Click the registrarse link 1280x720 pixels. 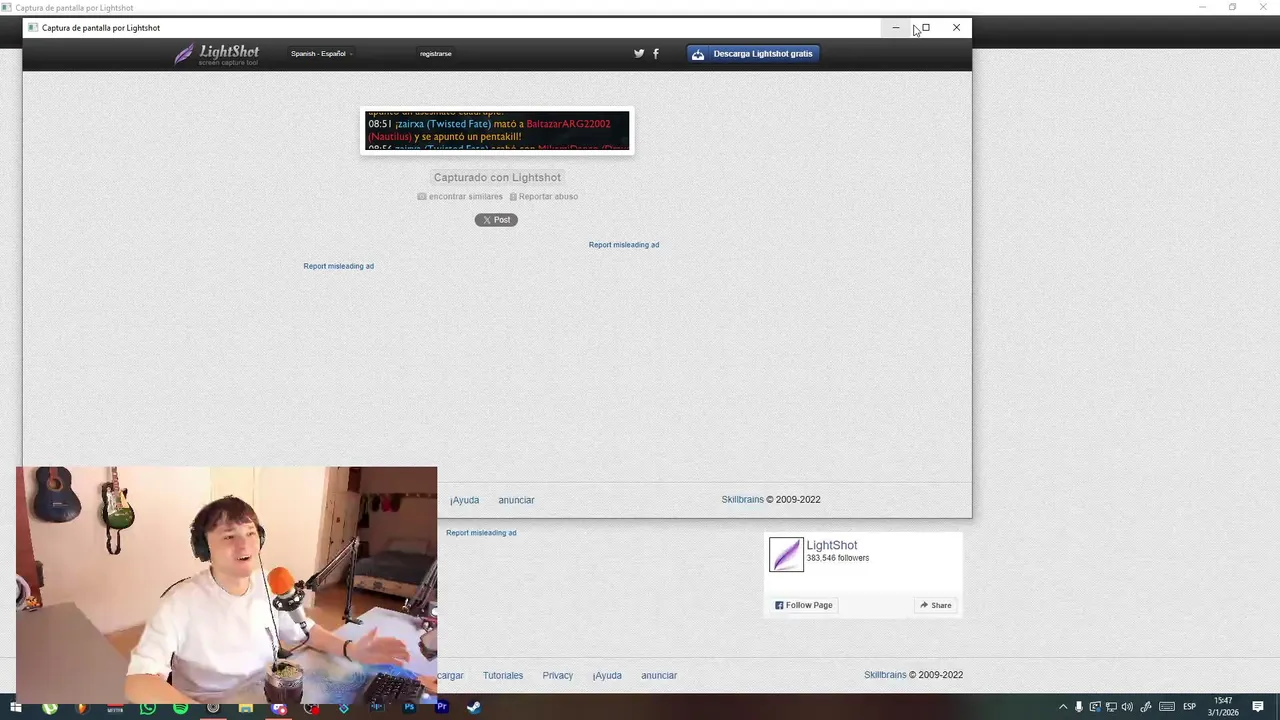click(436, 54)
